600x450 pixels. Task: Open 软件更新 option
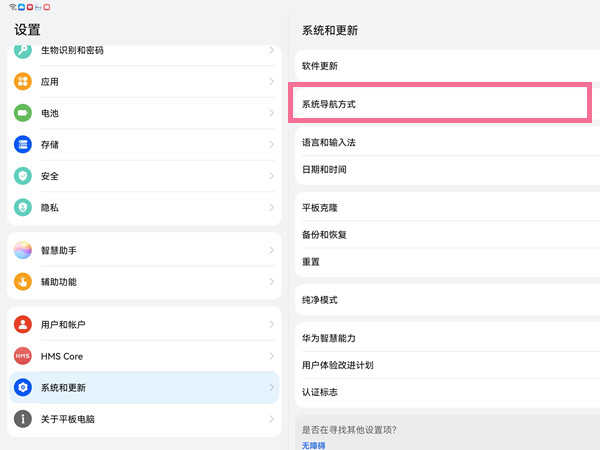[x=448, y=66]
